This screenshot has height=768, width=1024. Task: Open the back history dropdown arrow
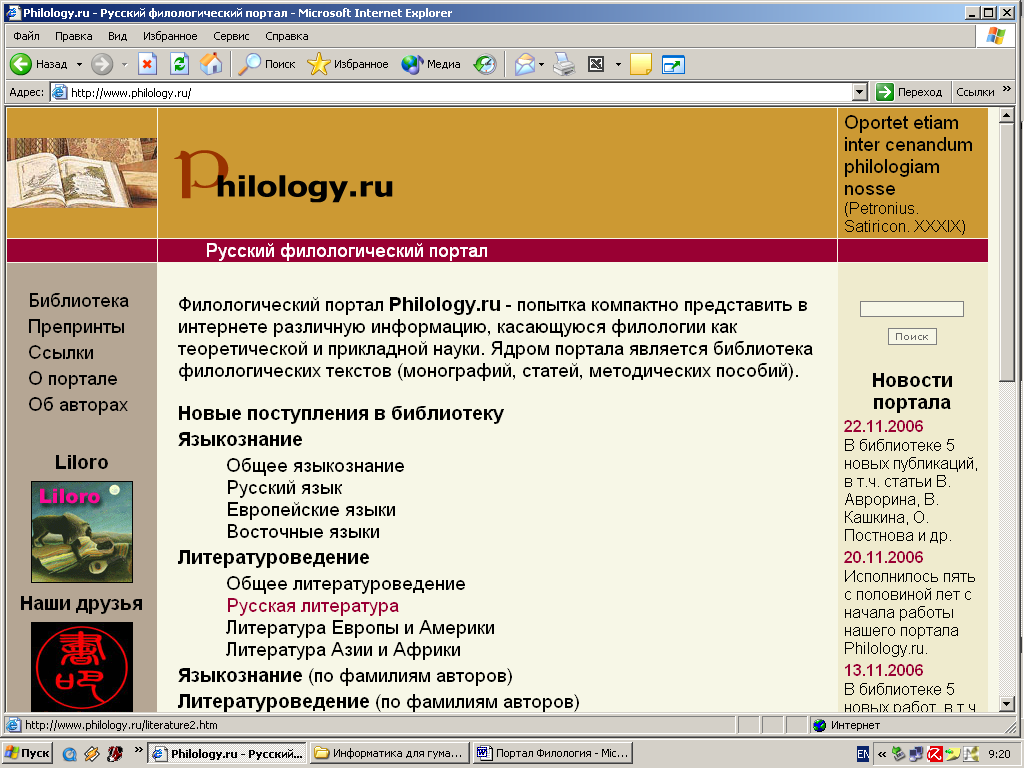pyautogui.click(x=79, y=64)
